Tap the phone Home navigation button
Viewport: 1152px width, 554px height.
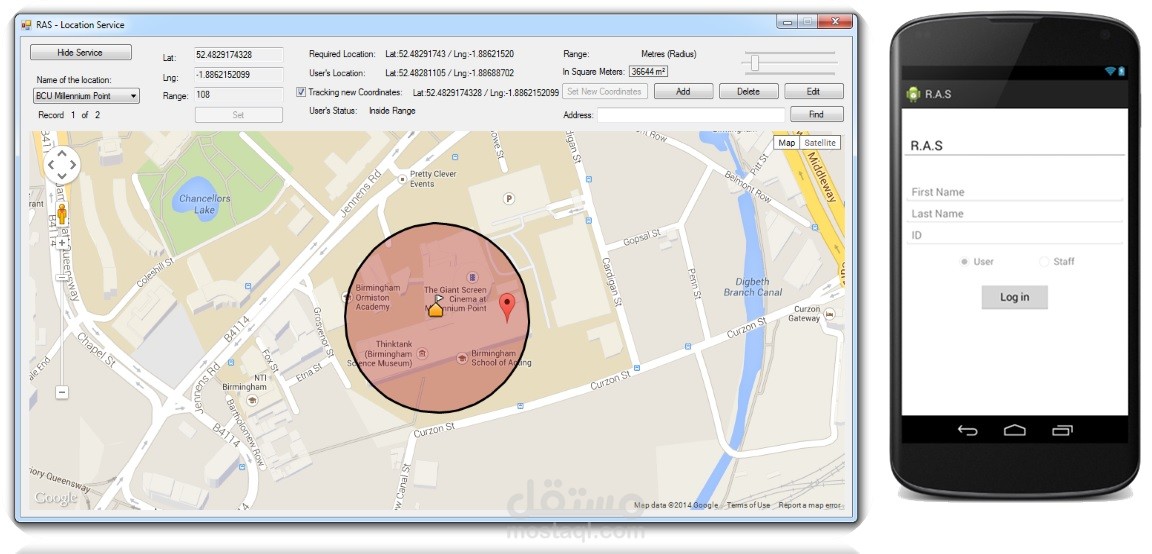[x=1015, y=431]
